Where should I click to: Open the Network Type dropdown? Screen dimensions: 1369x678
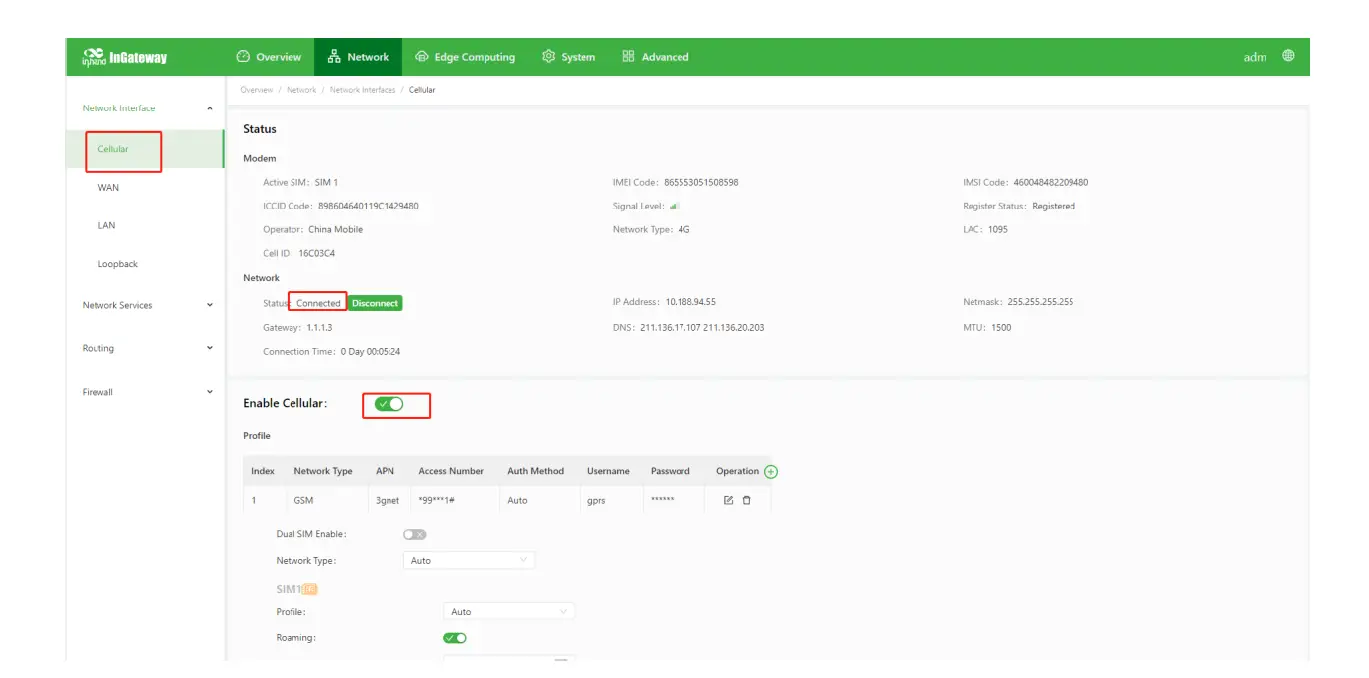(x=469, y=561)
